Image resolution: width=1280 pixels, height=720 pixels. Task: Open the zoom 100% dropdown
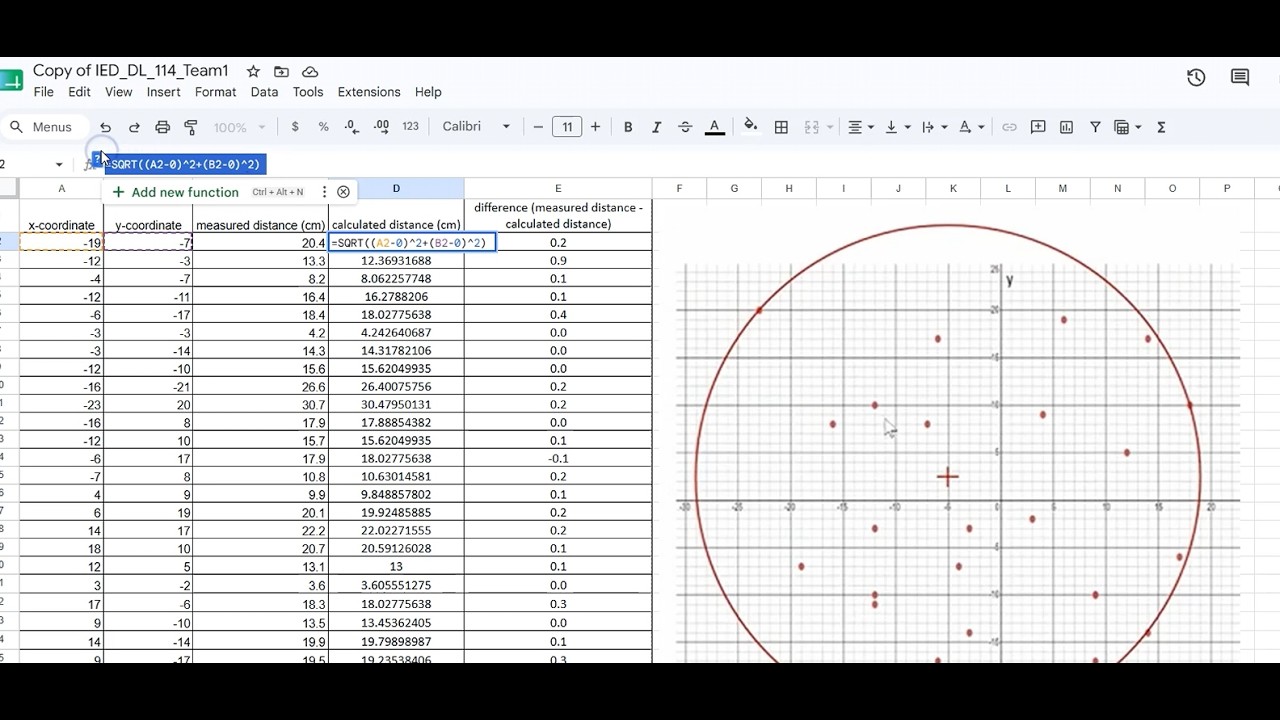coord(239,127)
